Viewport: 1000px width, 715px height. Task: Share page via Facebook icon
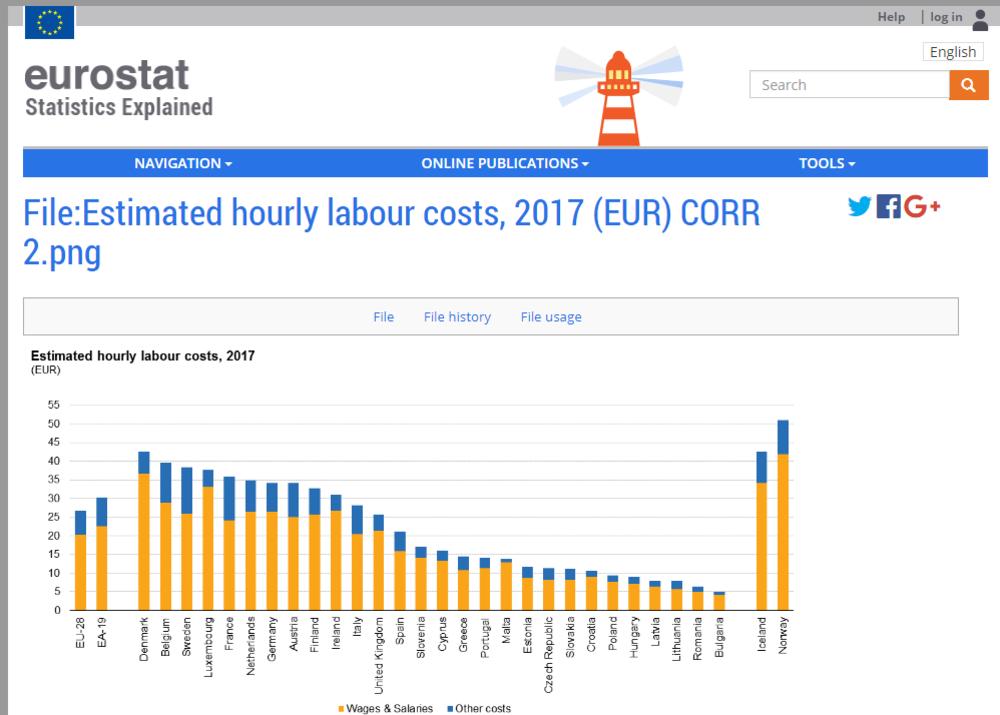coord(888,207)
